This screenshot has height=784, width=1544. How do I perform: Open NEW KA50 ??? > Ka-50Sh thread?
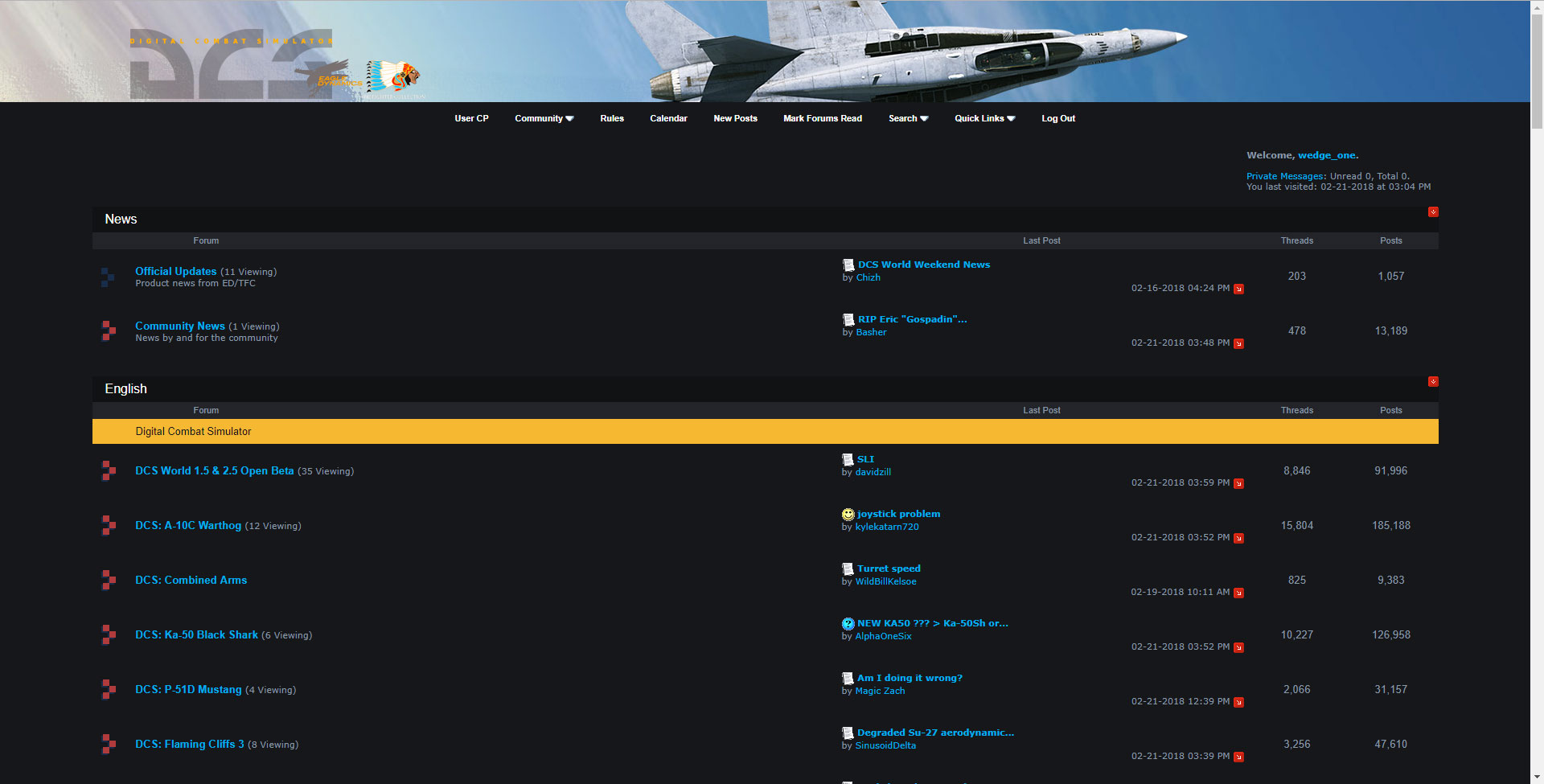click(933, 623)
